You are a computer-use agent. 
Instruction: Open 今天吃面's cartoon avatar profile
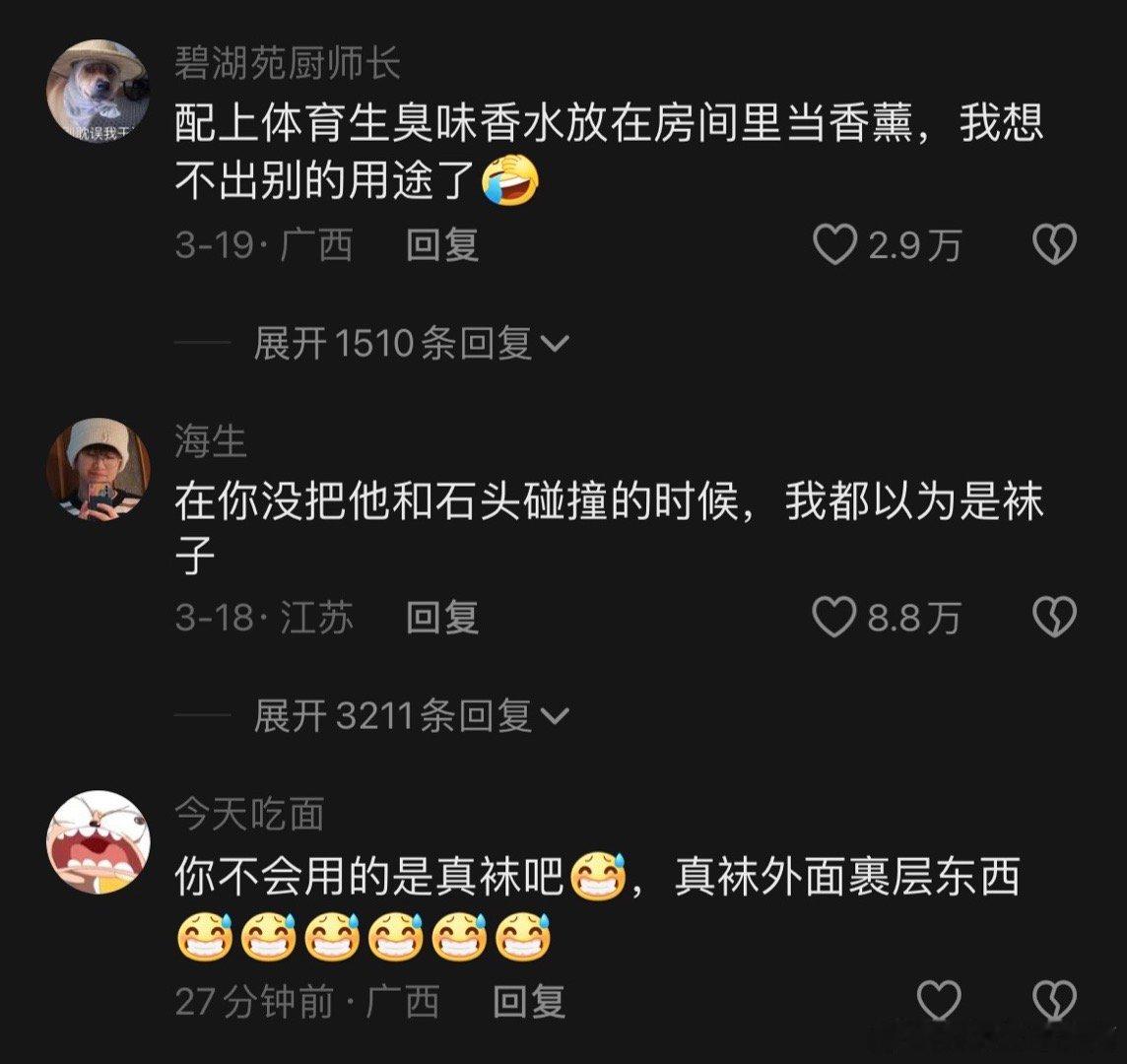tap(99, 842)
